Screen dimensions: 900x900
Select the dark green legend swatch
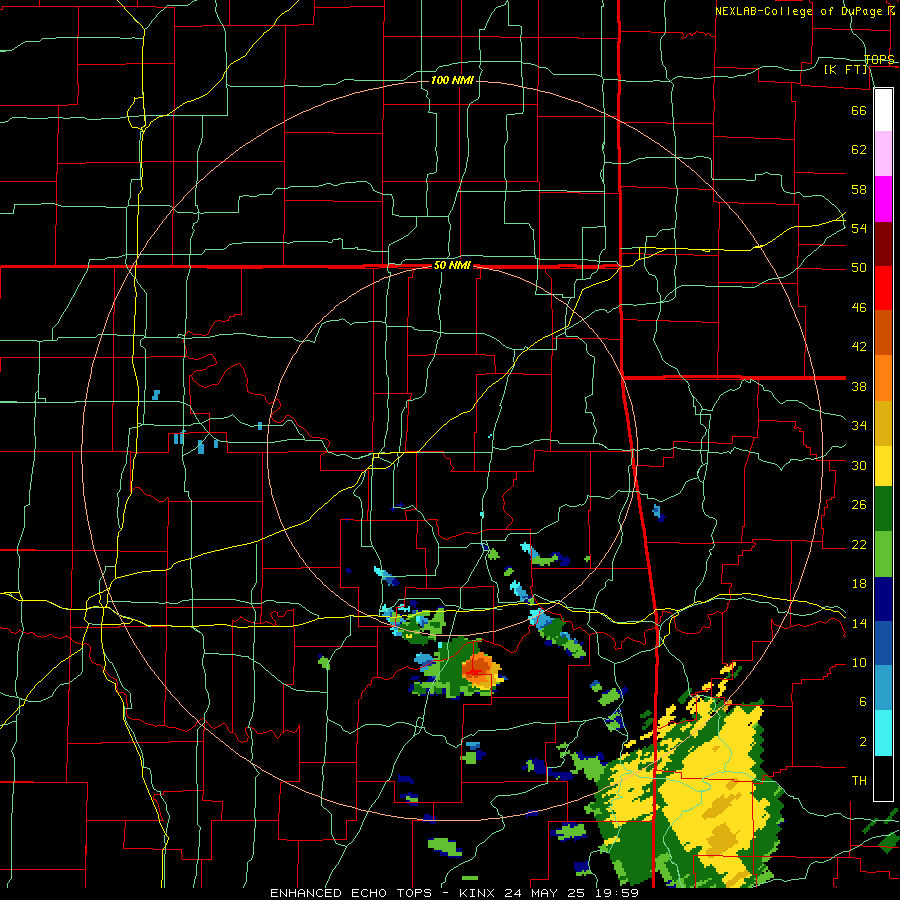pyautogui.click(x=883, y=509)
